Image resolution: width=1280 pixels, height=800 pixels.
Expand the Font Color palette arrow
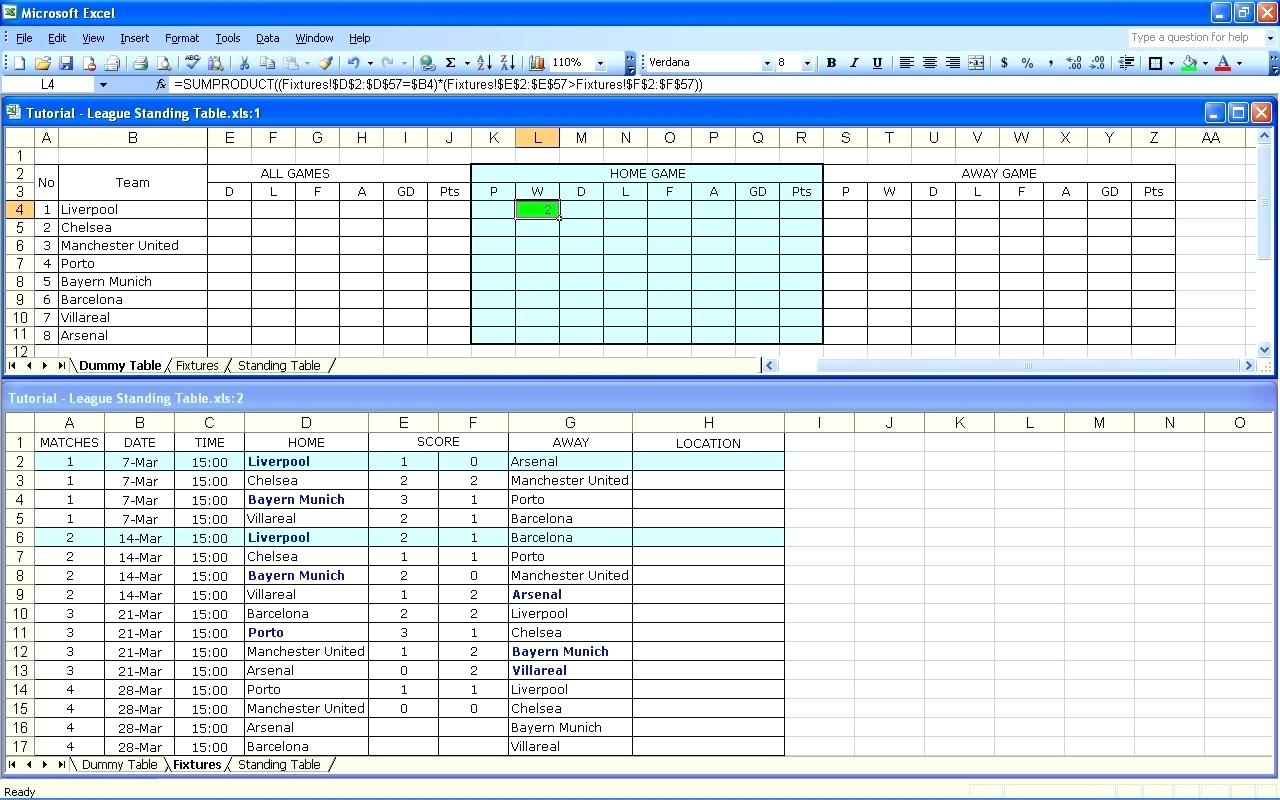1239,63
